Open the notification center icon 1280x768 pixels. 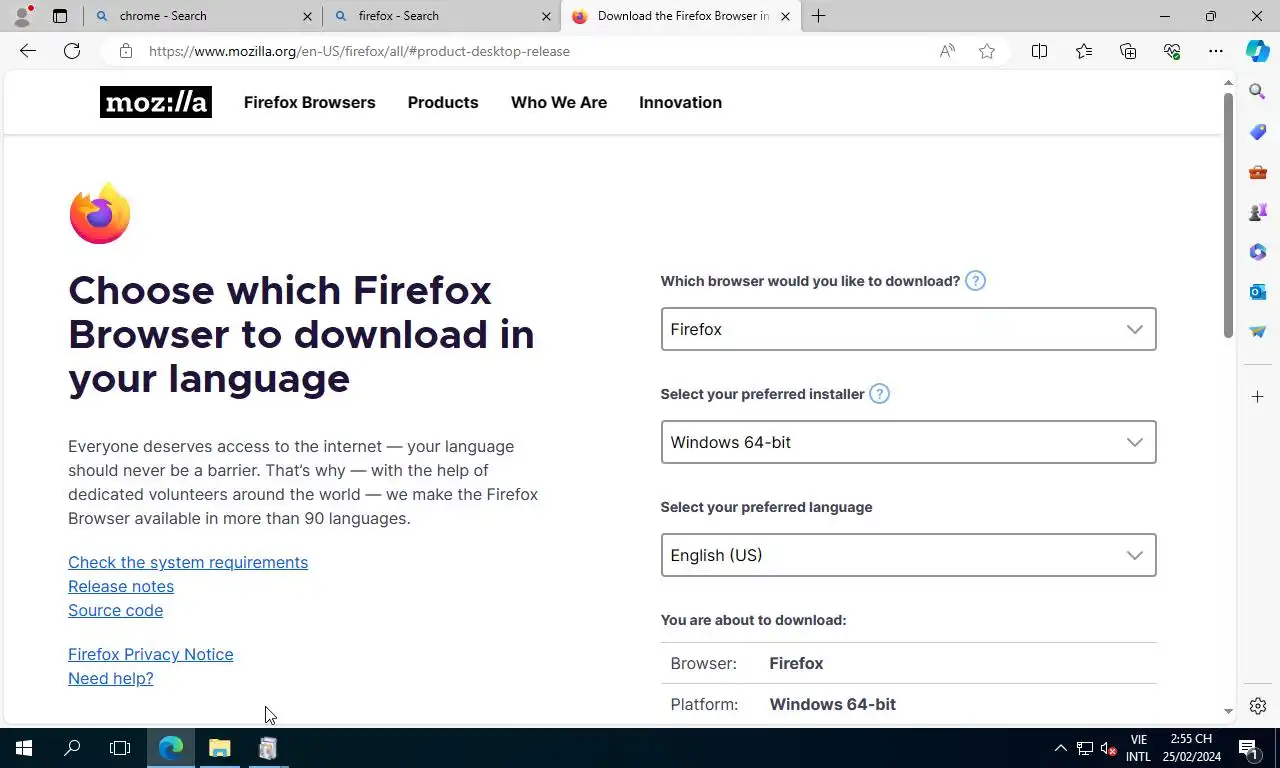(1248, 748)
